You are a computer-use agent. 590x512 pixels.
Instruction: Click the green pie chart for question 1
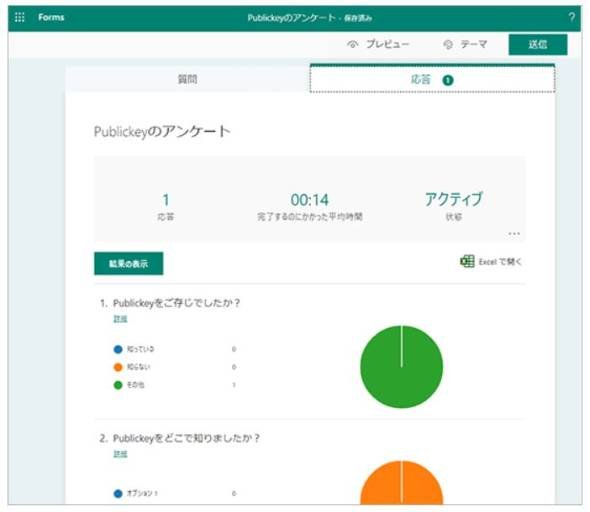click(401, 366)
